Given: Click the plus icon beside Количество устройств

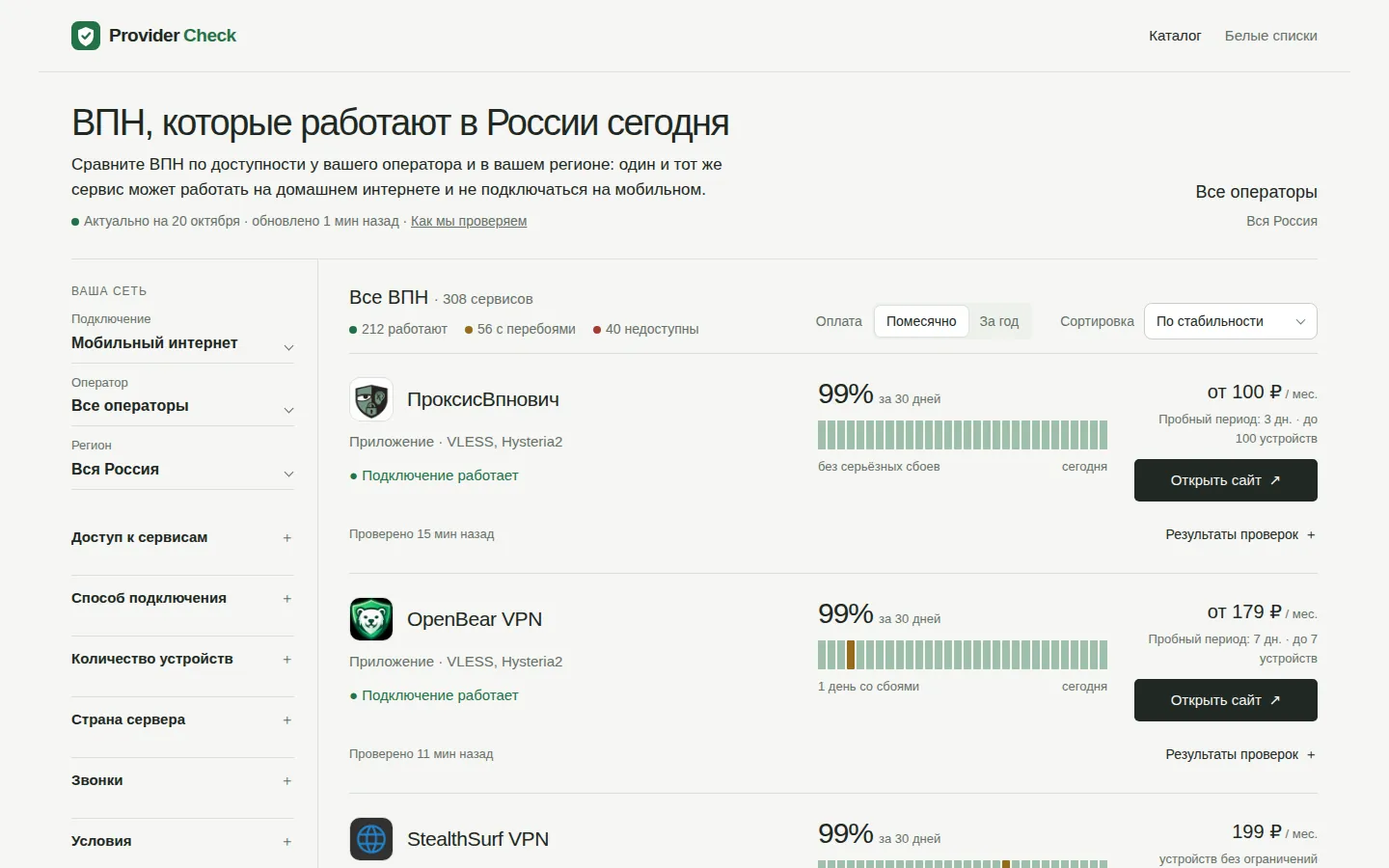Looking at the screenshot, I should [287, 660].
